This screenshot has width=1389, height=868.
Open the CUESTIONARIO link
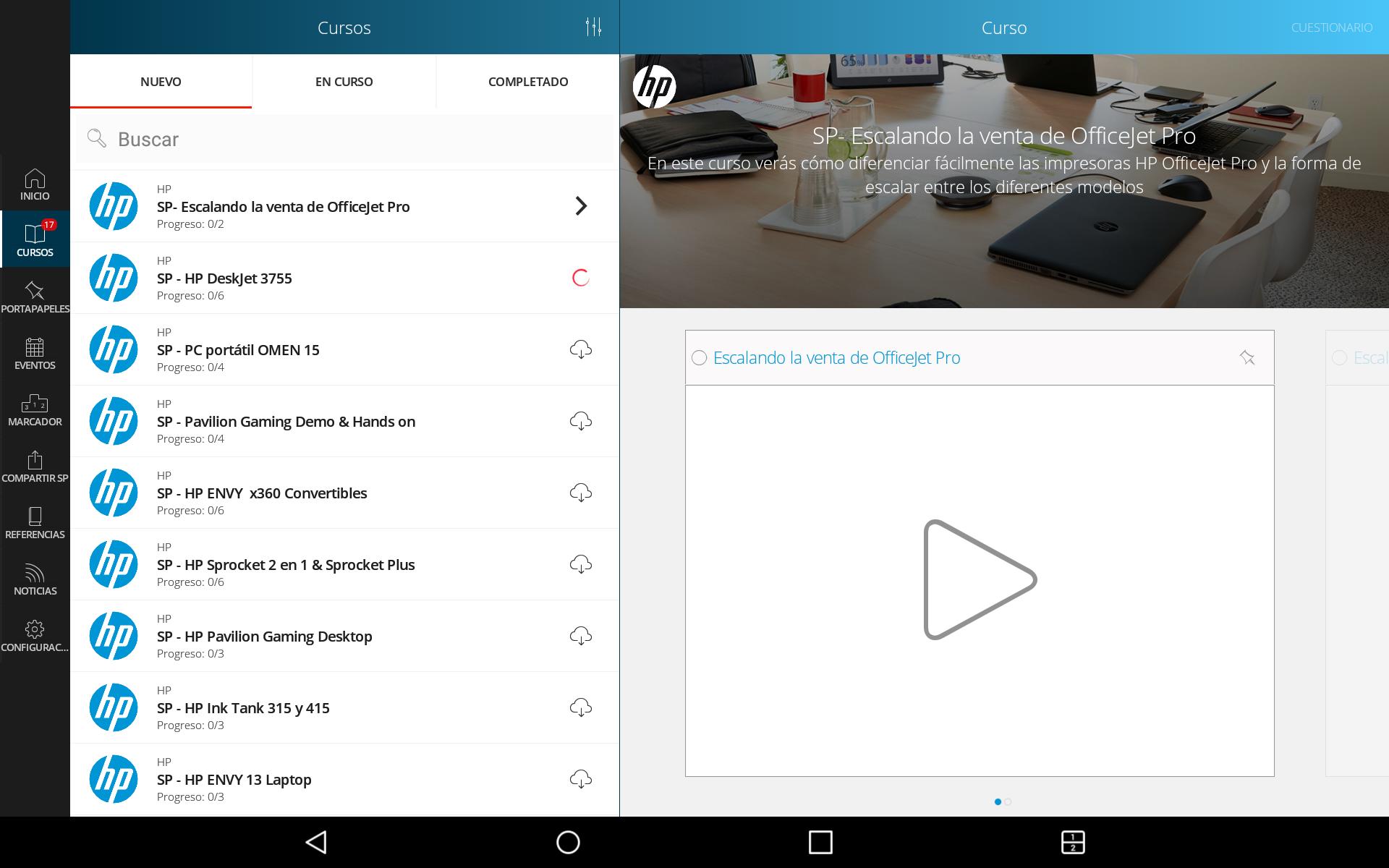pos(1332,27)
